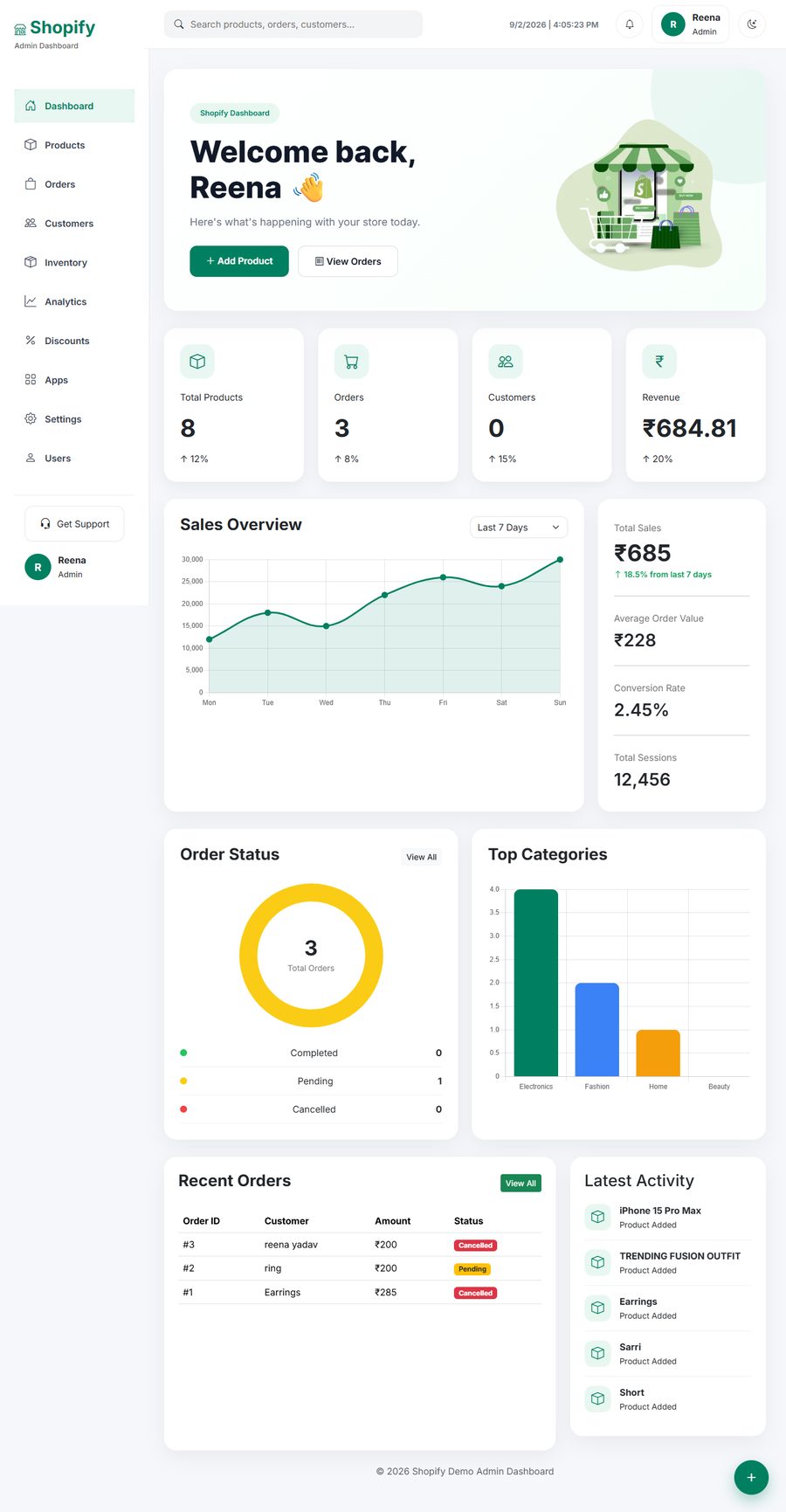Click the View Orders button

click(x=348, y=261)
